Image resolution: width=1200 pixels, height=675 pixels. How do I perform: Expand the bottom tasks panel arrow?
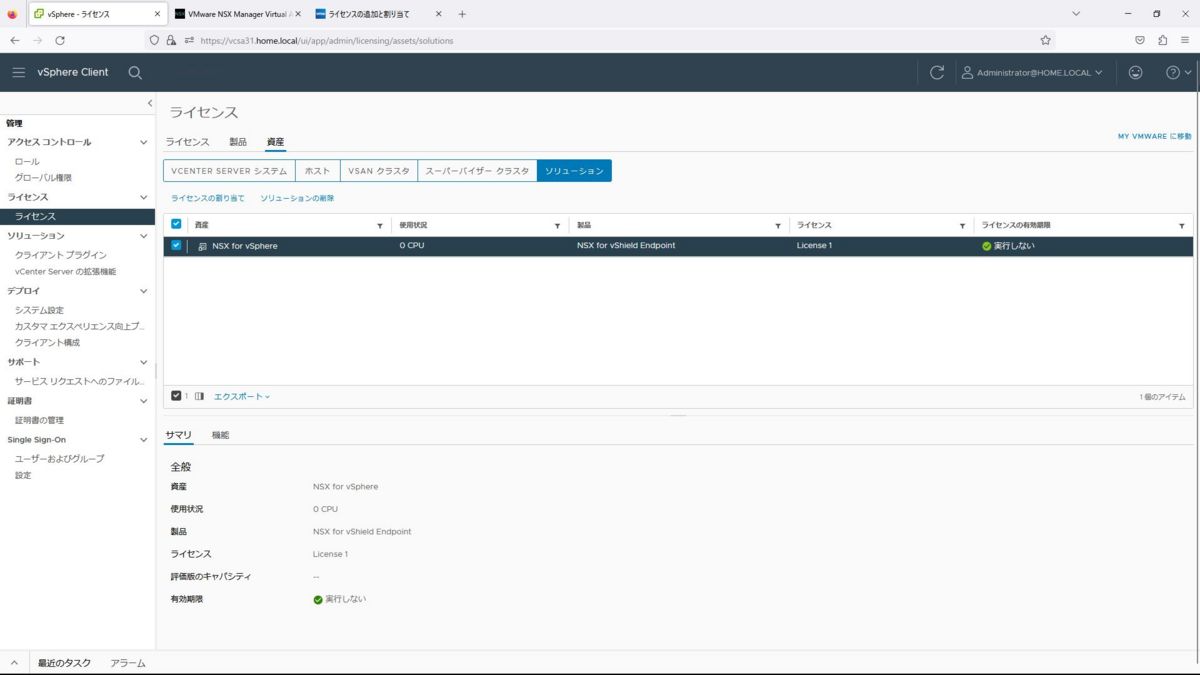pos(14,663)
